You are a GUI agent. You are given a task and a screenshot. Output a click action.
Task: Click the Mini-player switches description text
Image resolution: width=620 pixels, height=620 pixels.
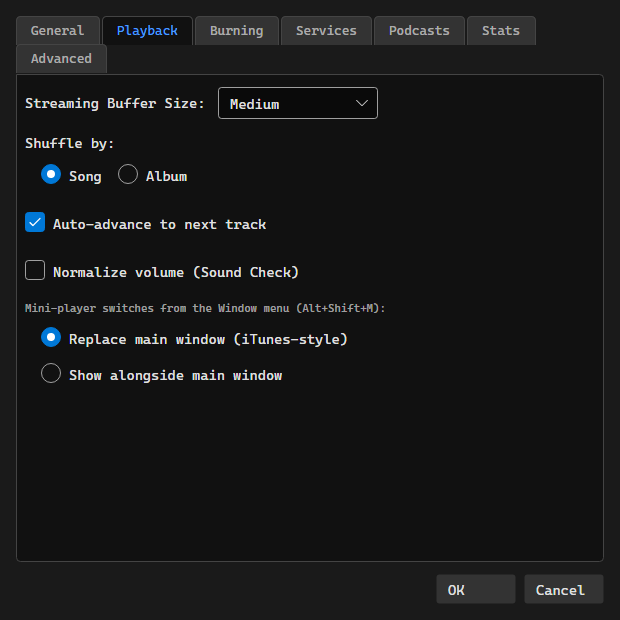click(205, 308)
